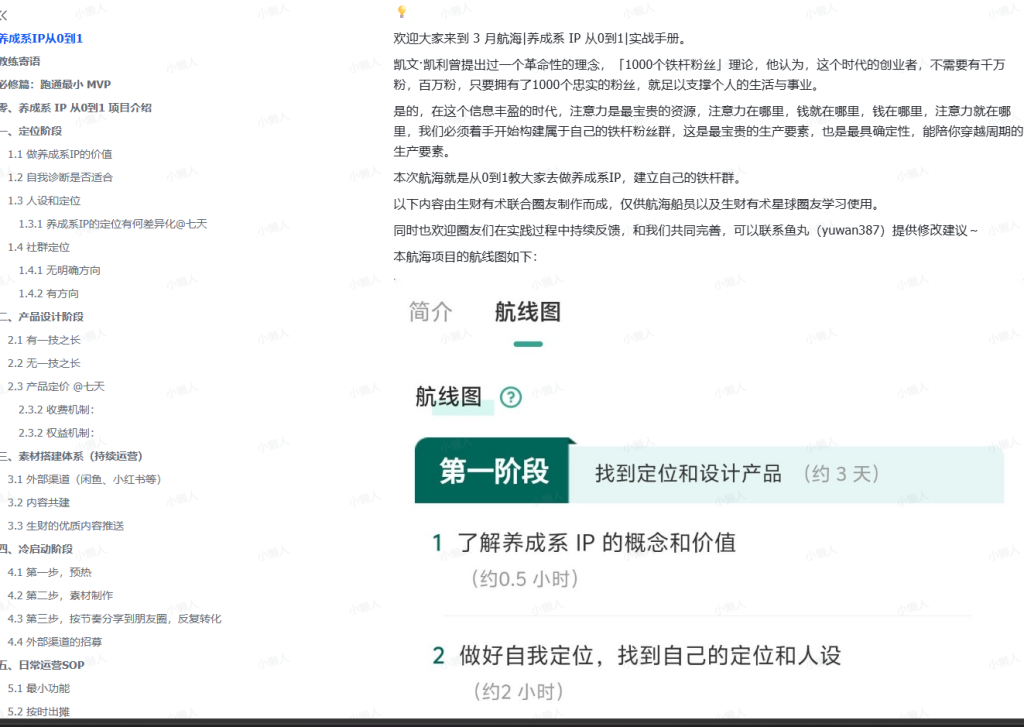Jump to 3.2 内容共建
Image resolution: width=1024 pixels, height=727 pixels.
click(39, 503)
